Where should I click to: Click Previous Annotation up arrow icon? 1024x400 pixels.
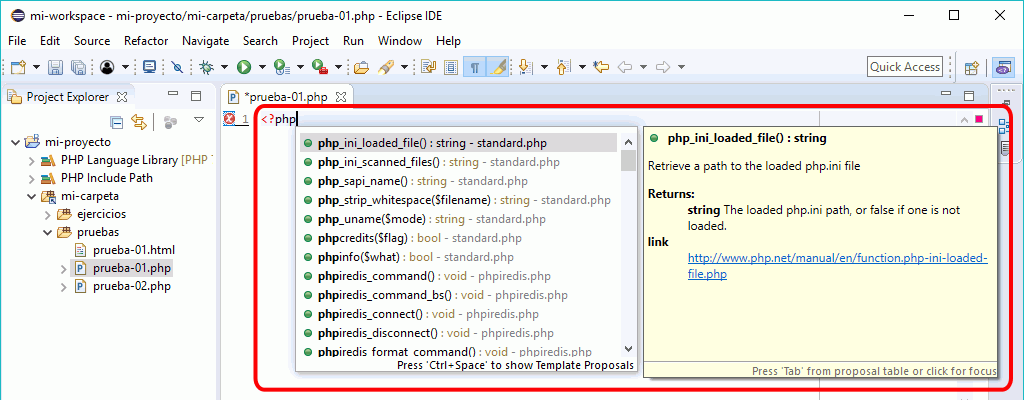point(564,67)
